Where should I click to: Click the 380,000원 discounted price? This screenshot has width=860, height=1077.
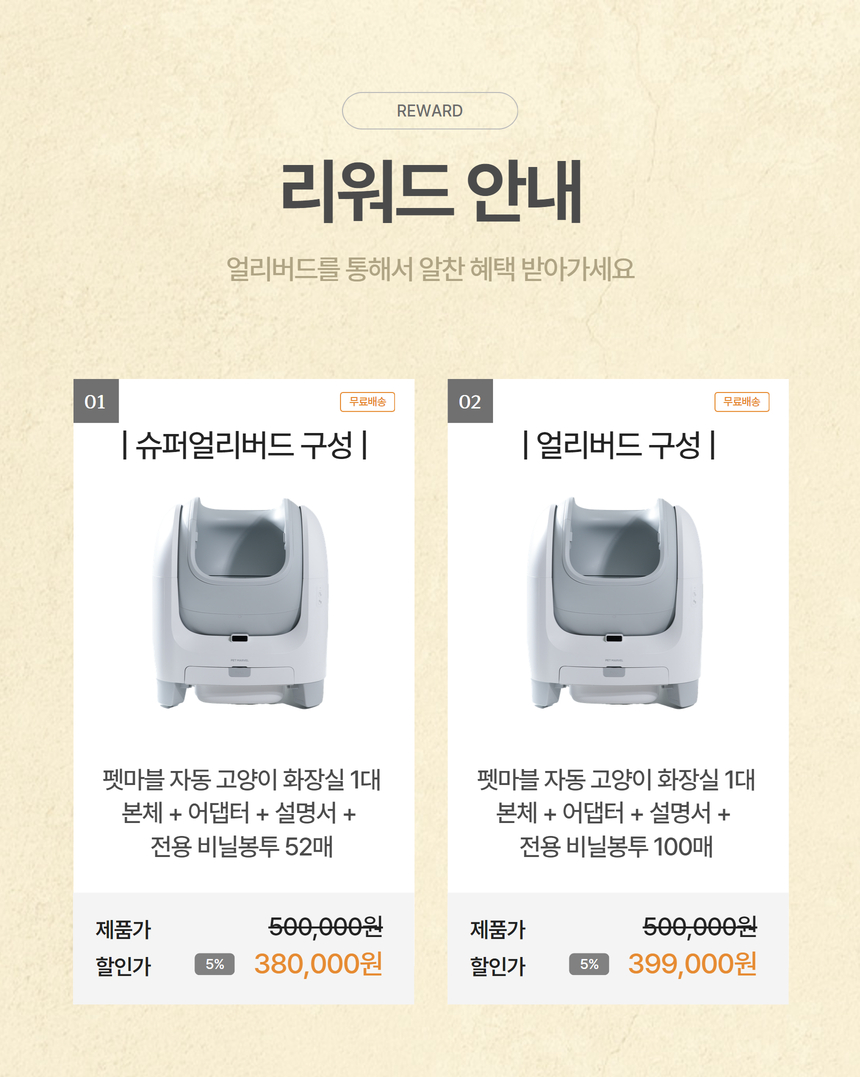pos(318,964)
